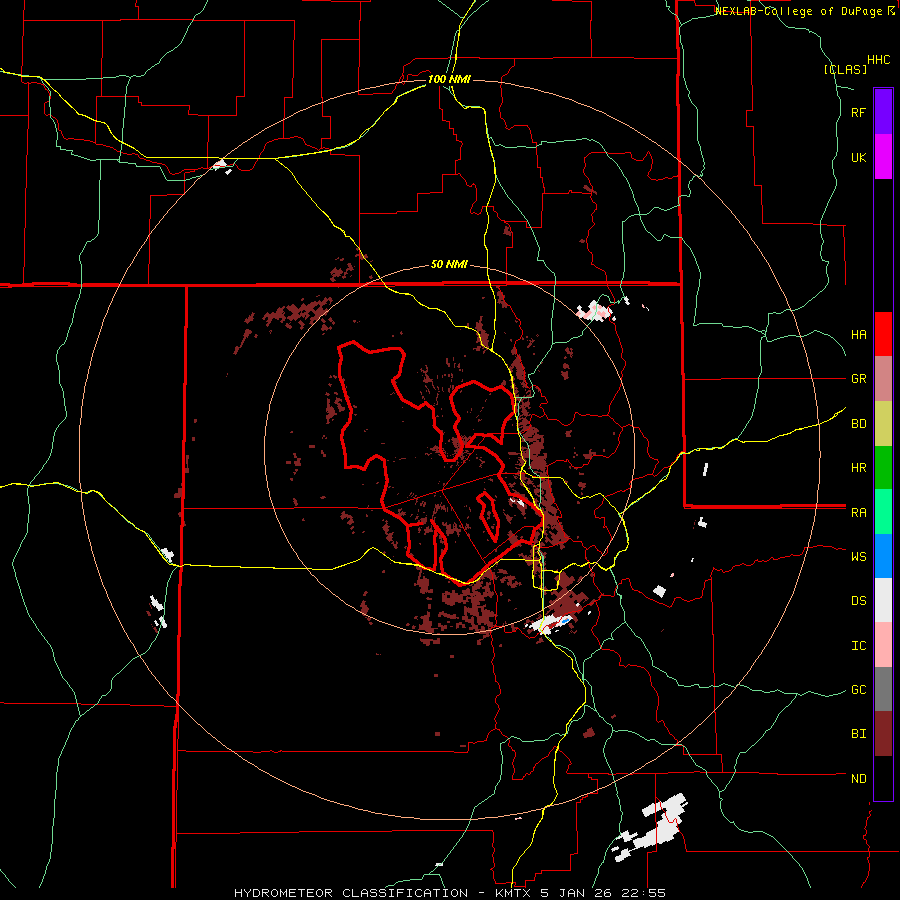The image size is (900, 900).
Task: Click the HA legend label
Action: pos(858,335)
